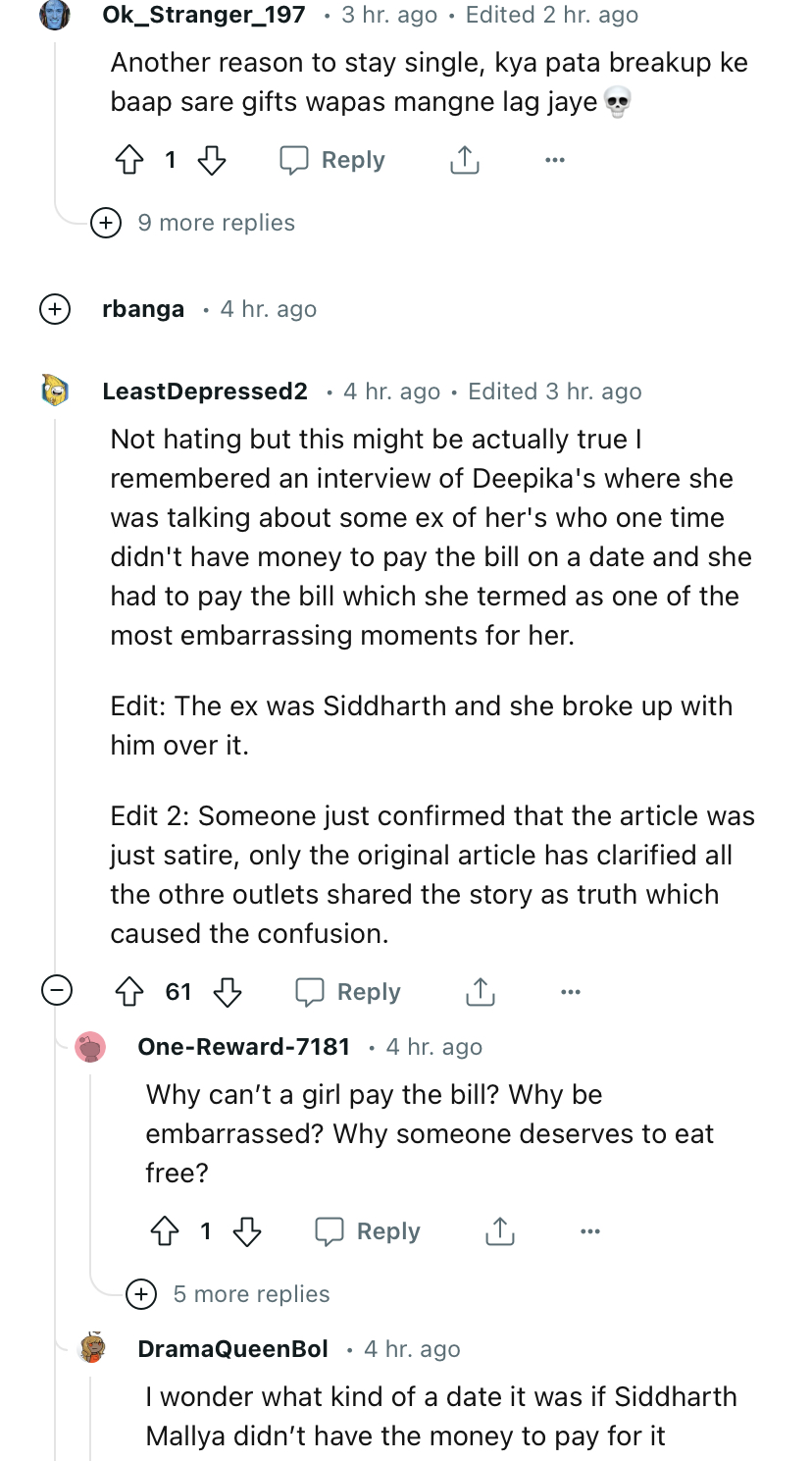Screen dimensions: 812x1461
Task: Share One-Reward-7181's comment
Action: (x=499, y=1231)
